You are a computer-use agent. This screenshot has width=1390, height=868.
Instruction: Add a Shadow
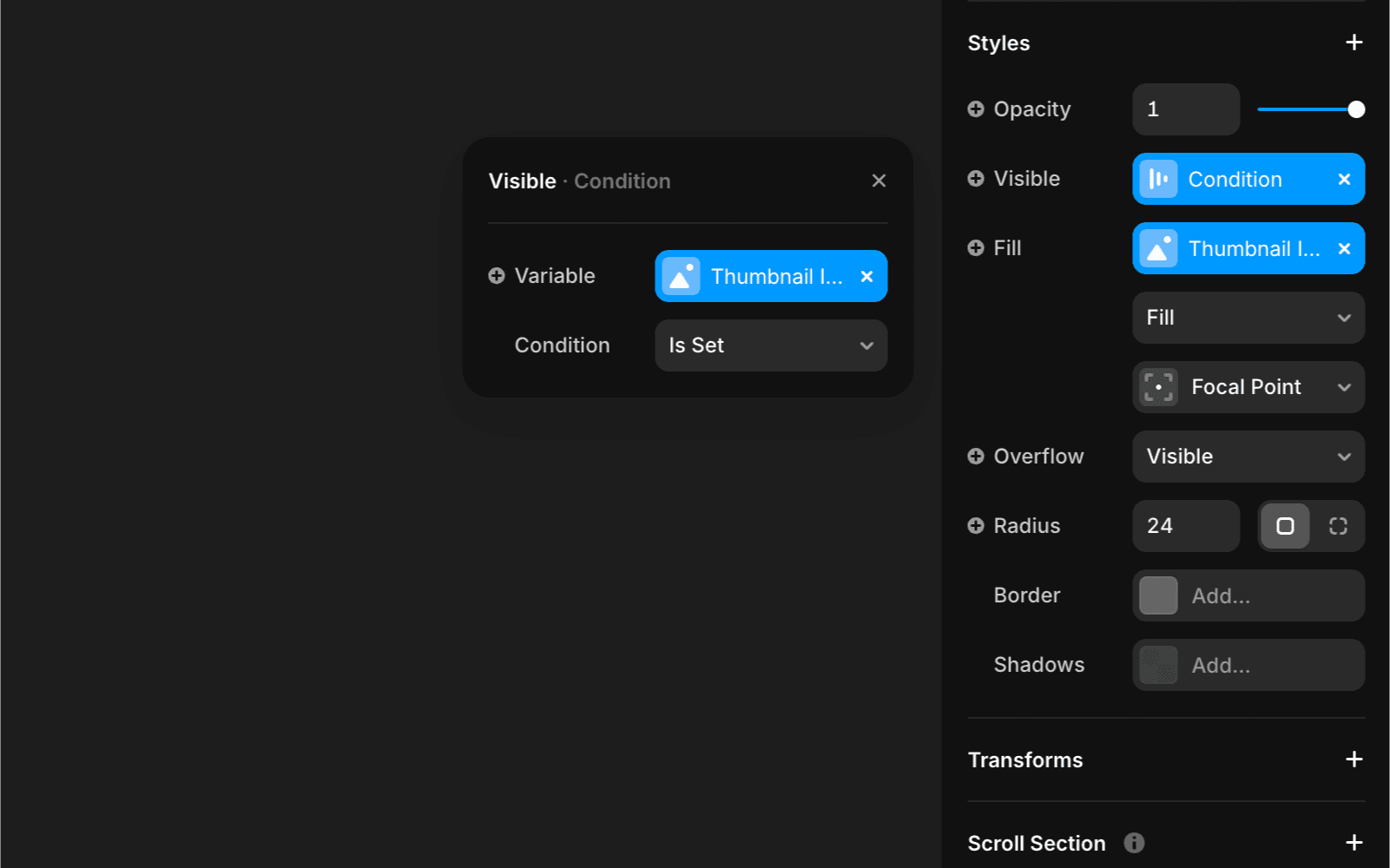click(x=1248, y=665)
